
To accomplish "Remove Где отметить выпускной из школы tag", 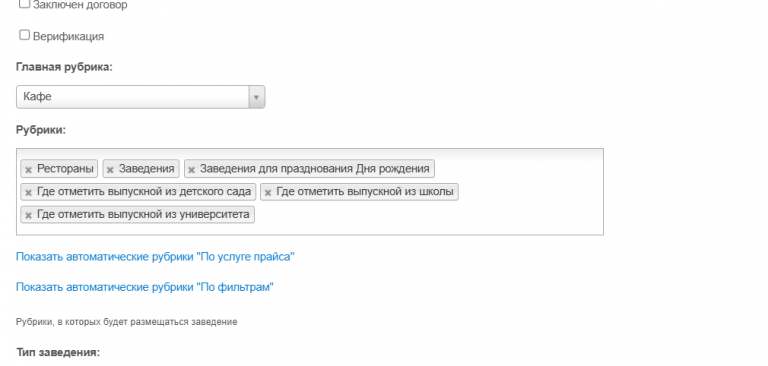I will pos(268,193).
